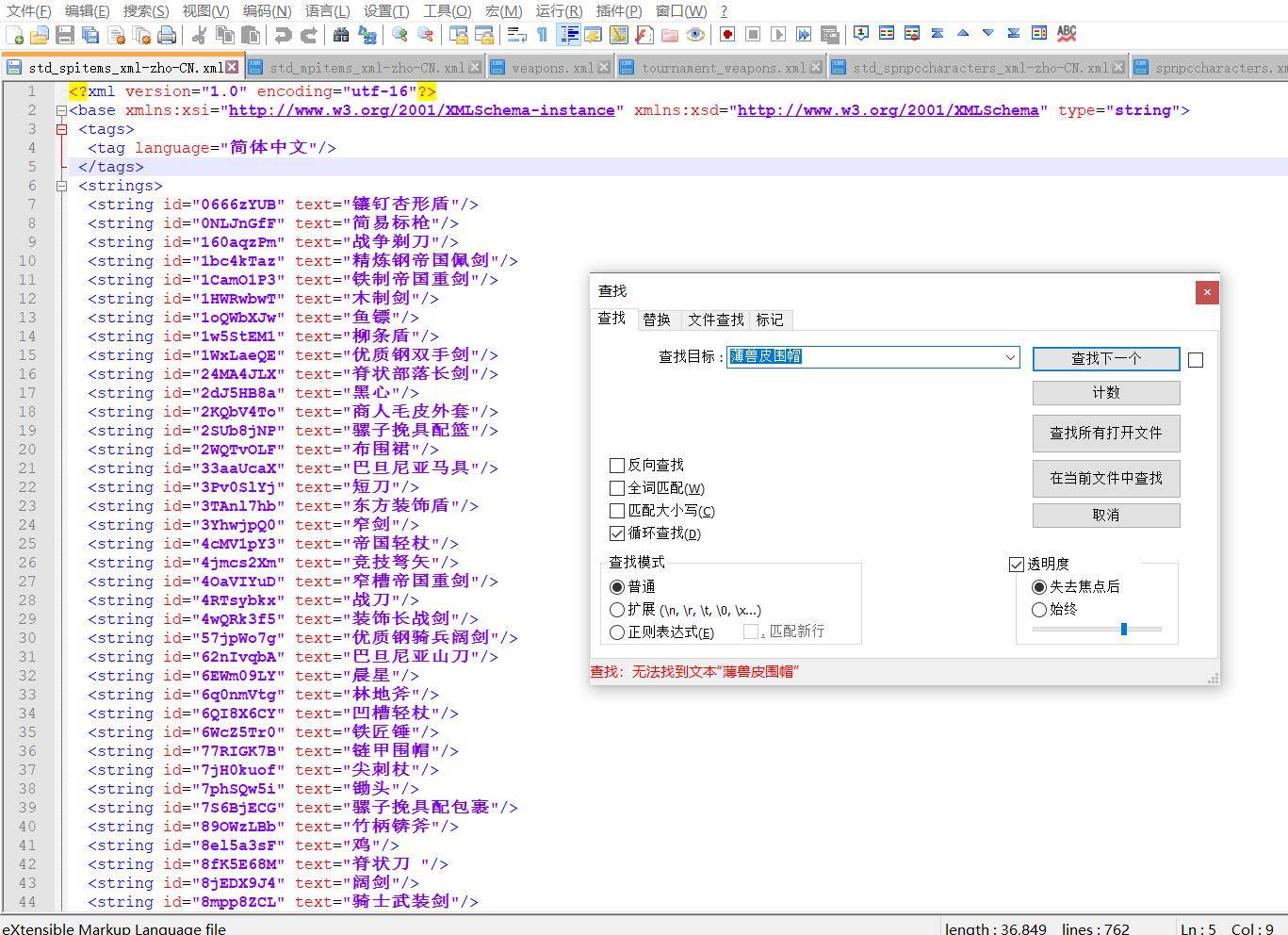Redo the last undone edit
This screenshot has height=935, width=1288.
tap(308, 35)
